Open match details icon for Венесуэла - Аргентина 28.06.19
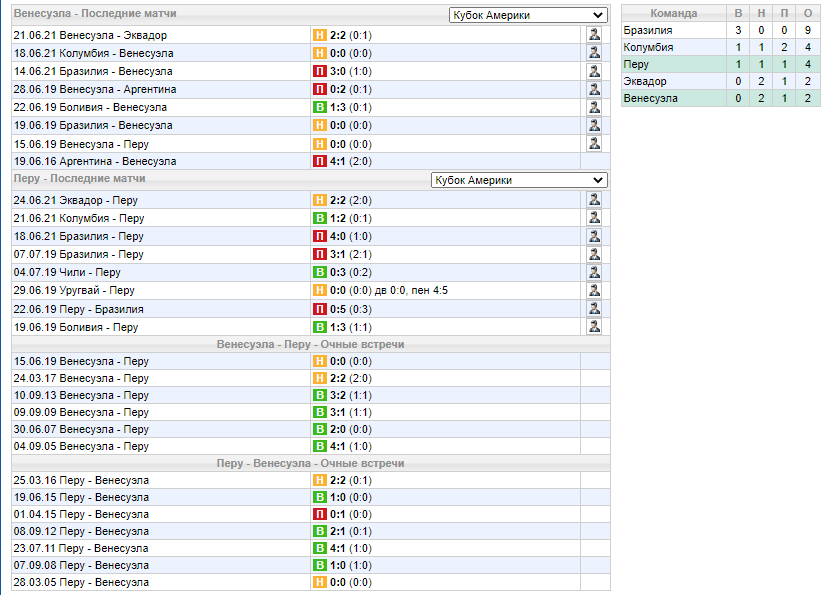 (594, 89)
